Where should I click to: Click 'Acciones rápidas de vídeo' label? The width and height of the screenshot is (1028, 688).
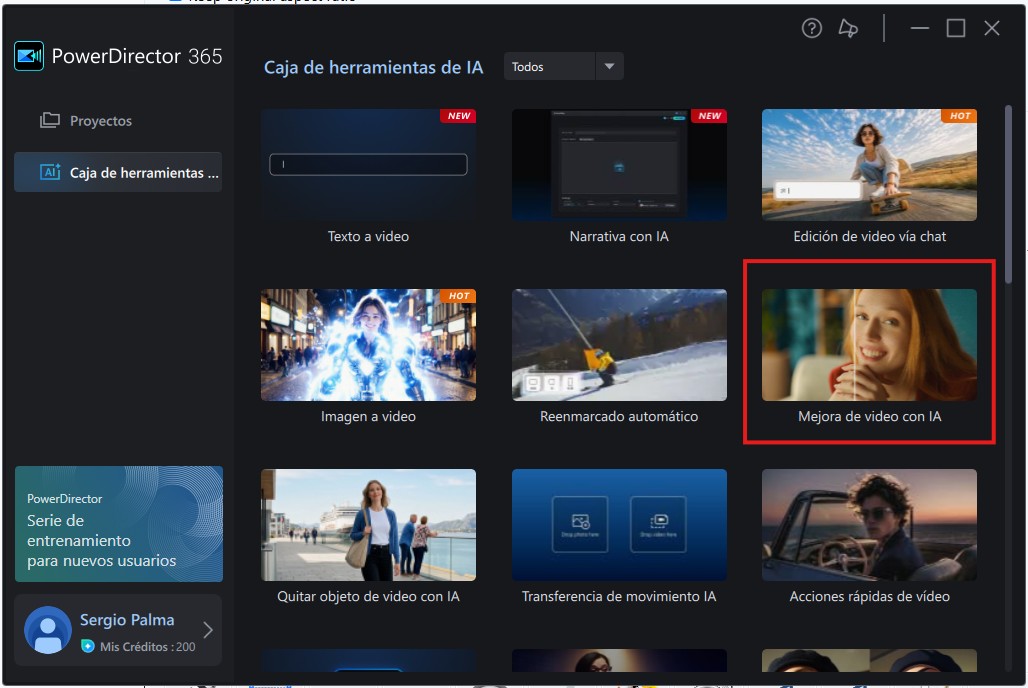pyautogui.click(x=869, y=596)
